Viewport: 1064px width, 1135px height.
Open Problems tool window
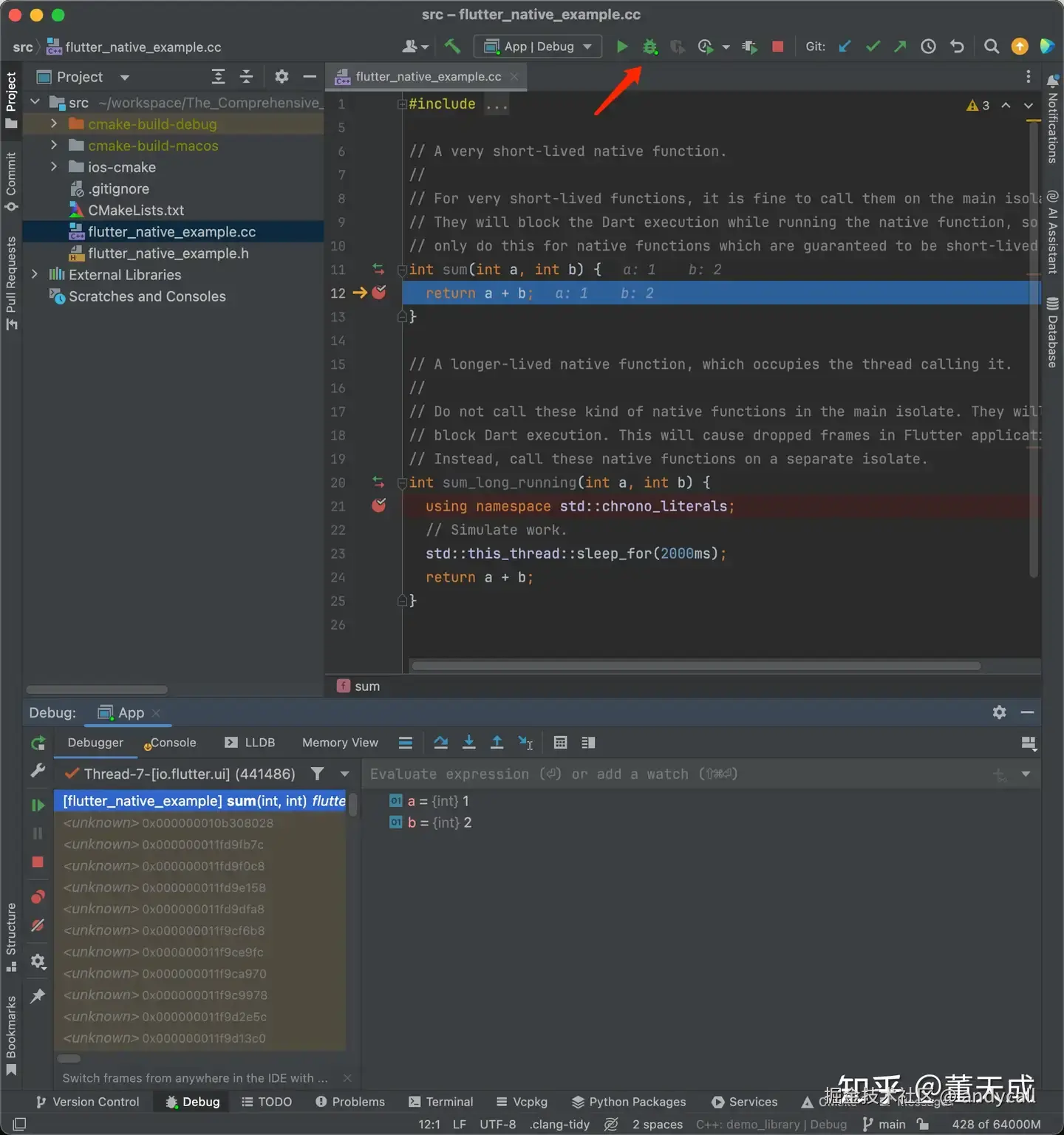(x=350, y=1102)
